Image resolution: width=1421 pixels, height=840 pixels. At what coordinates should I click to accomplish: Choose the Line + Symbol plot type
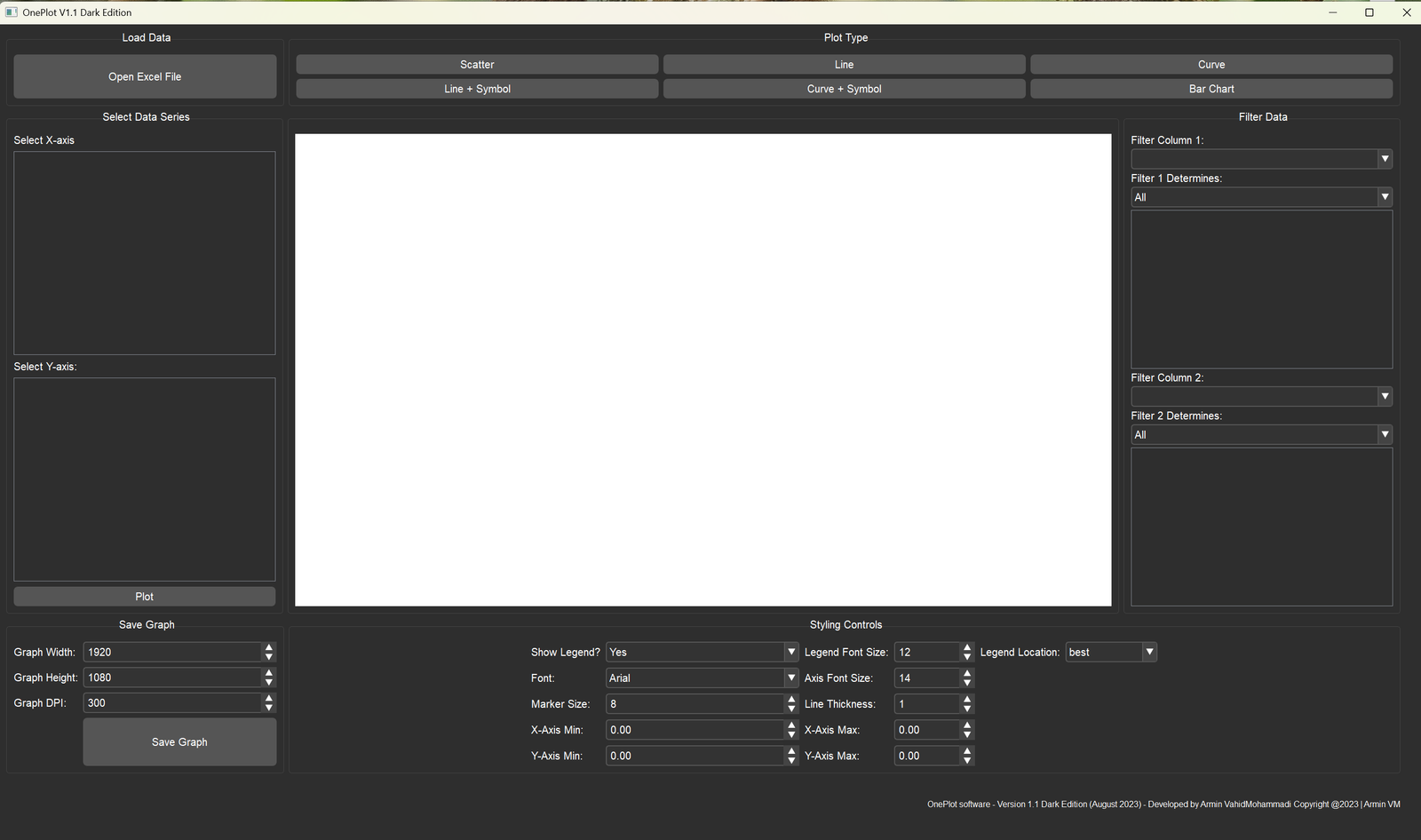477,88
